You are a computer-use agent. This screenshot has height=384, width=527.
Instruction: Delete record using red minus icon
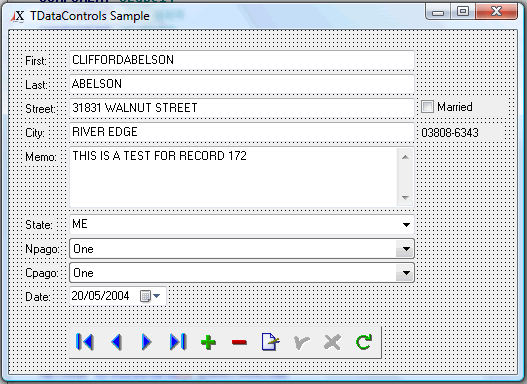(x=239, y=342)
